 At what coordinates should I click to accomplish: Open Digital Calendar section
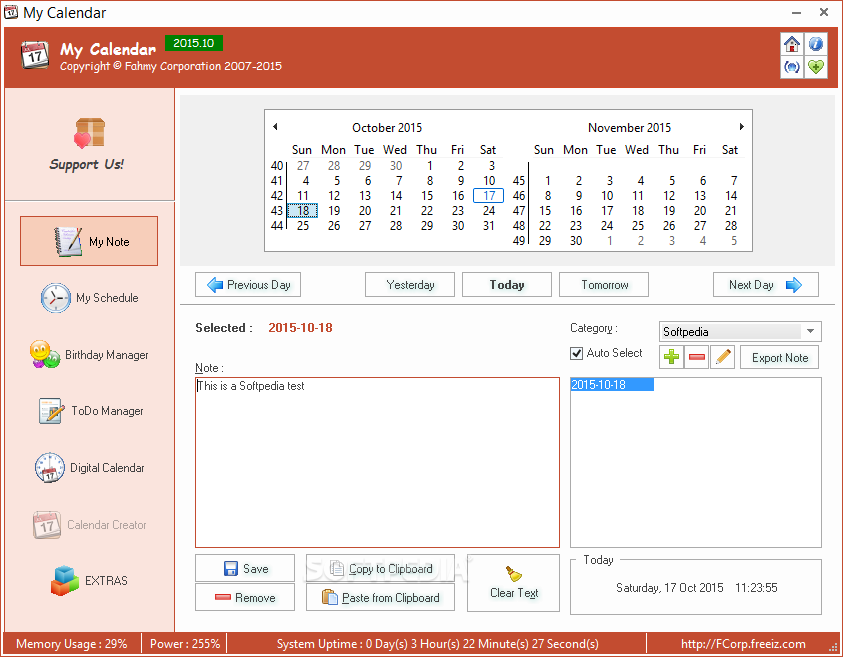(x=89, y=468)
